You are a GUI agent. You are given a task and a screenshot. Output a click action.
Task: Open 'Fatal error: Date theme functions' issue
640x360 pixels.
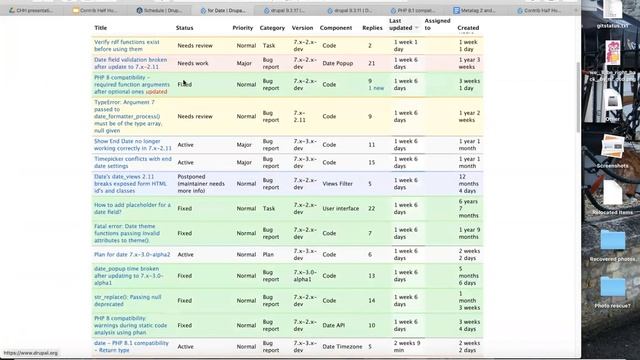(x=127, y=233)
